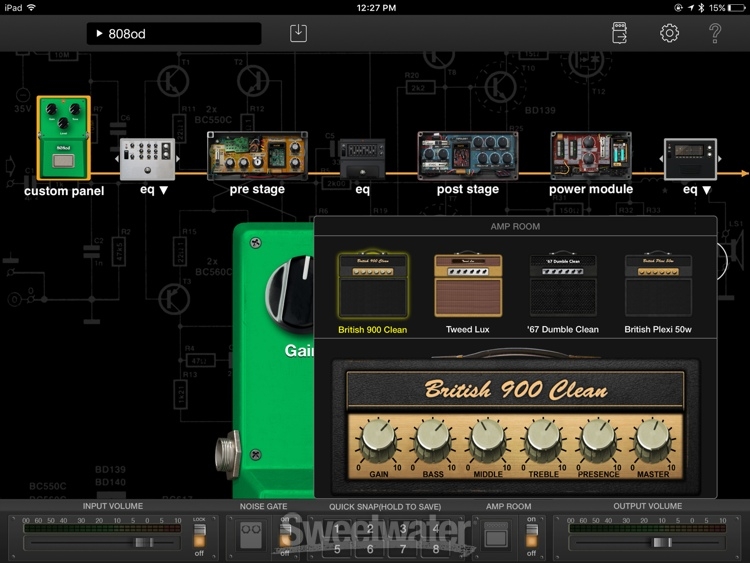Tap Quick Snap slot 6

click(370, 549)
